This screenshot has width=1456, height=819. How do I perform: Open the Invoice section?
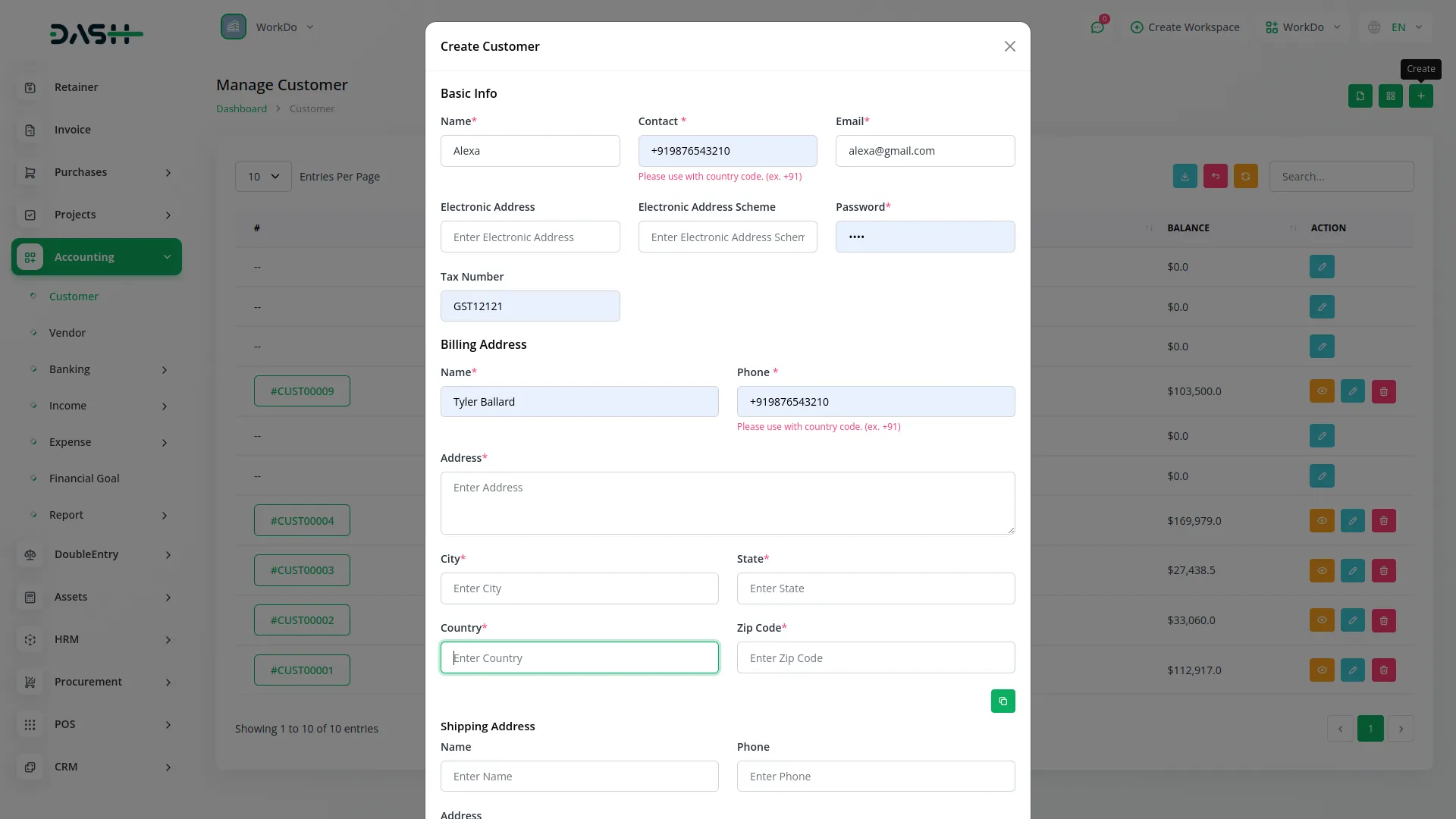(72, 129)
